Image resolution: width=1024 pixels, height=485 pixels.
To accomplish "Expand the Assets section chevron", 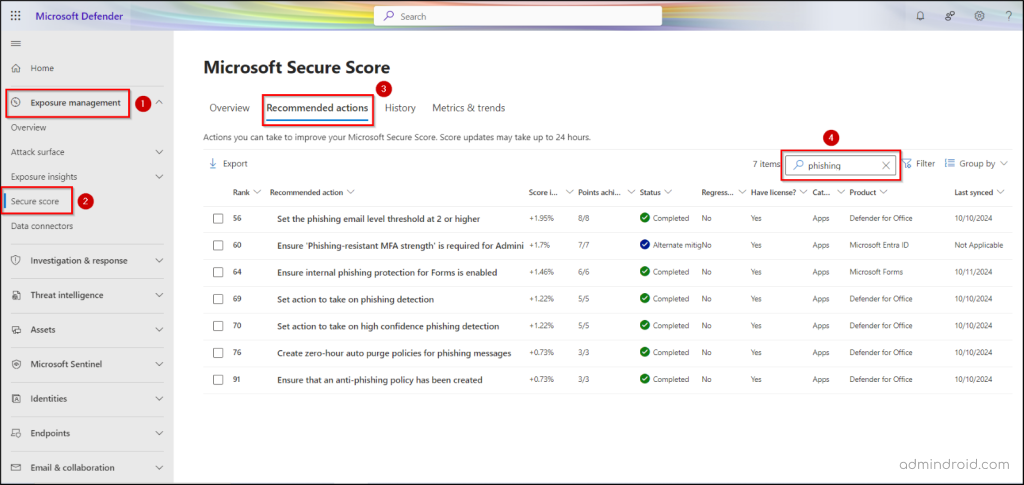I will 159,330.
